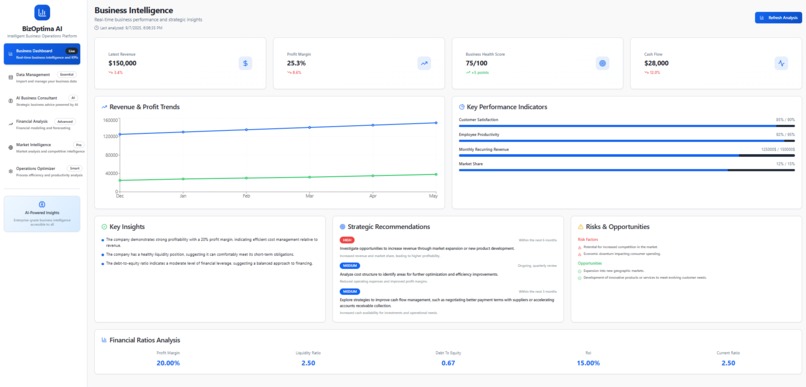The width and height of the screenshot is (806, 387).
Task: Click the Mar revenue data point on chart
Action: pyautogui.click(x=309, y=127)
